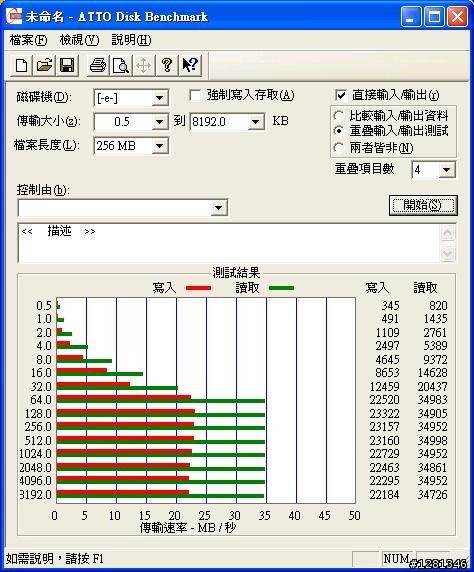Click the ATTO application icon in title bar
The image size is (474, 572).
pyautogui.click(x=14, y=16)
